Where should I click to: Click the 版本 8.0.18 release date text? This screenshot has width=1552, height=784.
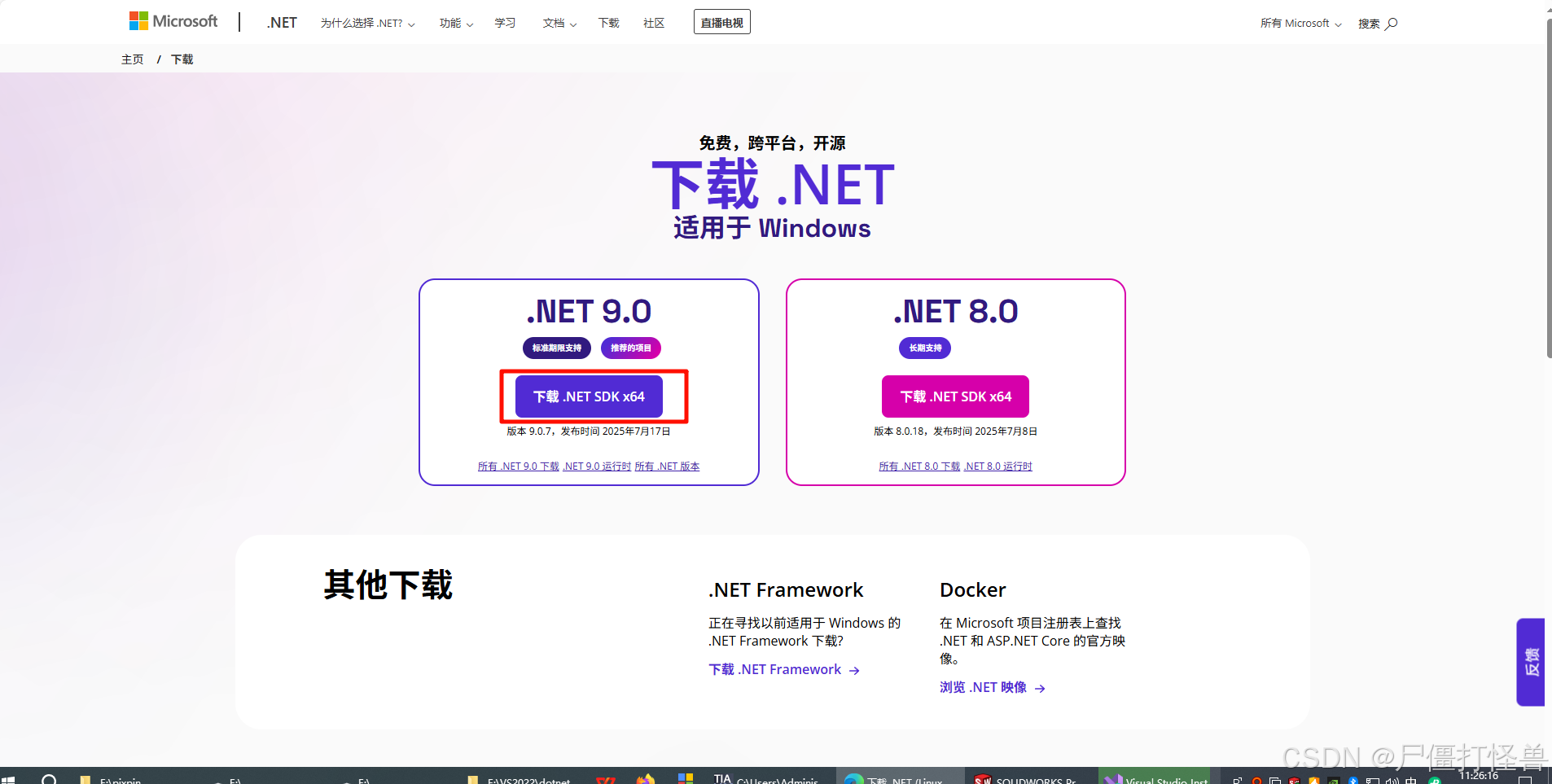[x=955, y=431]
